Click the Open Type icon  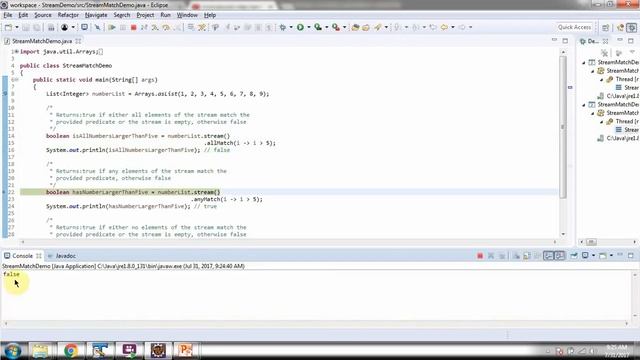pos(366,27)
